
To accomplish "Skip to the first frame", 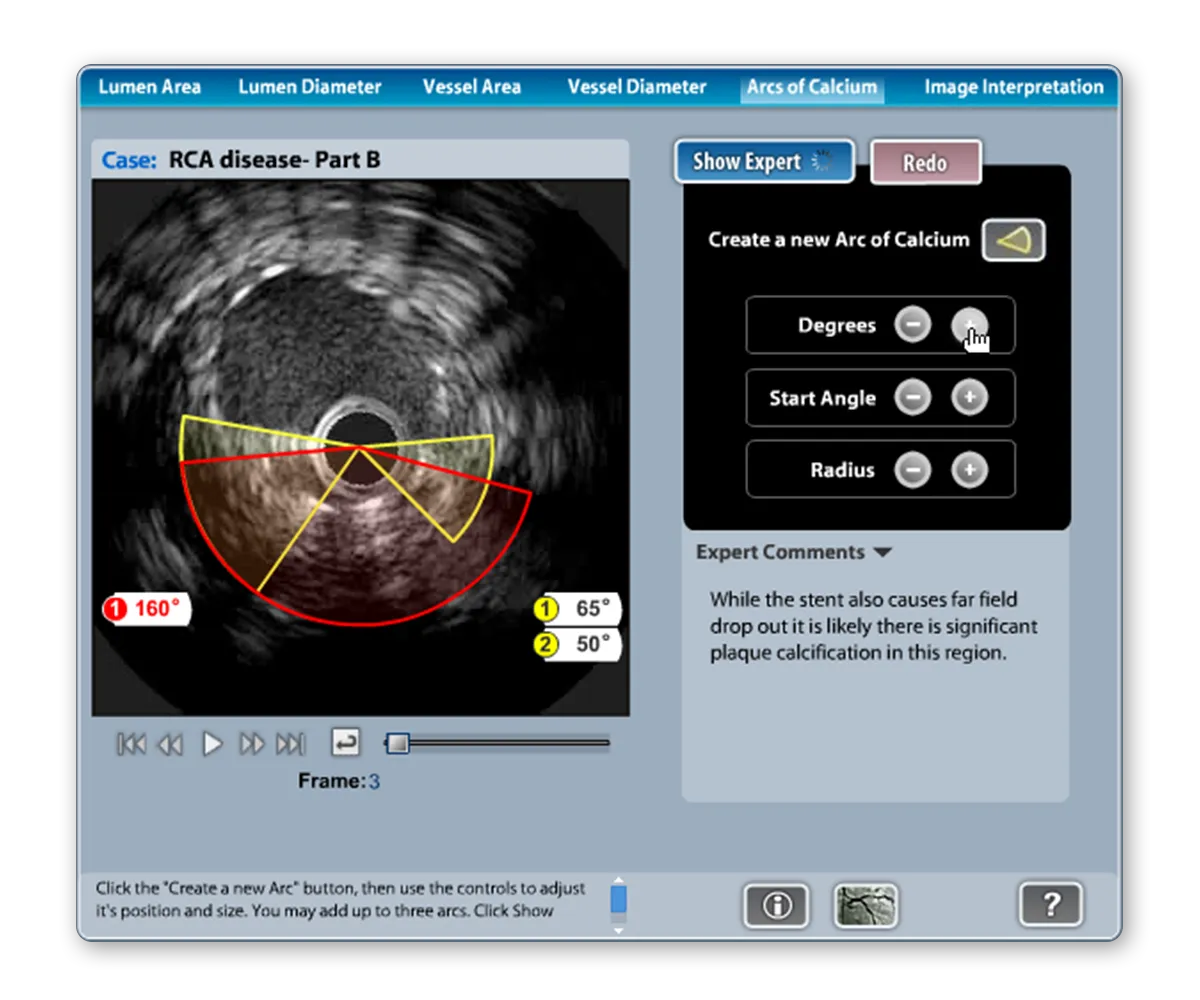I will (x=130, y=743).
